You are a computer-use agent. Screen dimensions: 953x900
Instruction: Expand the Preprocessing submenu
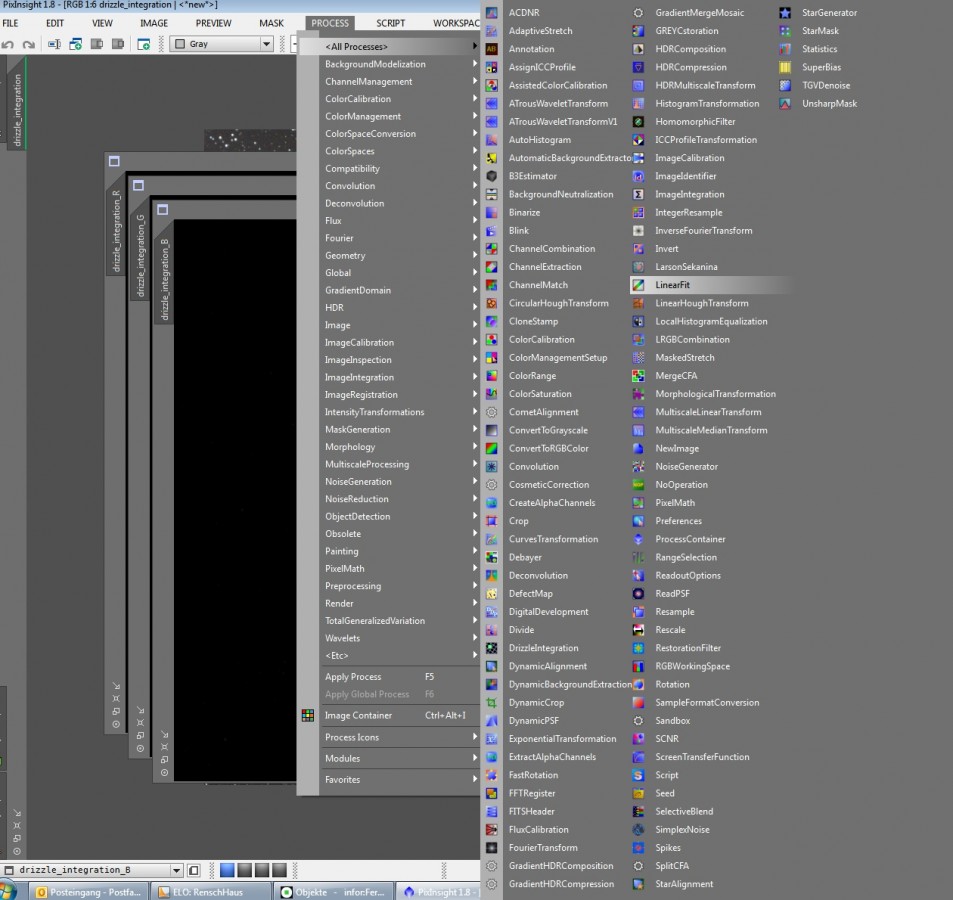tap(397, 586)
